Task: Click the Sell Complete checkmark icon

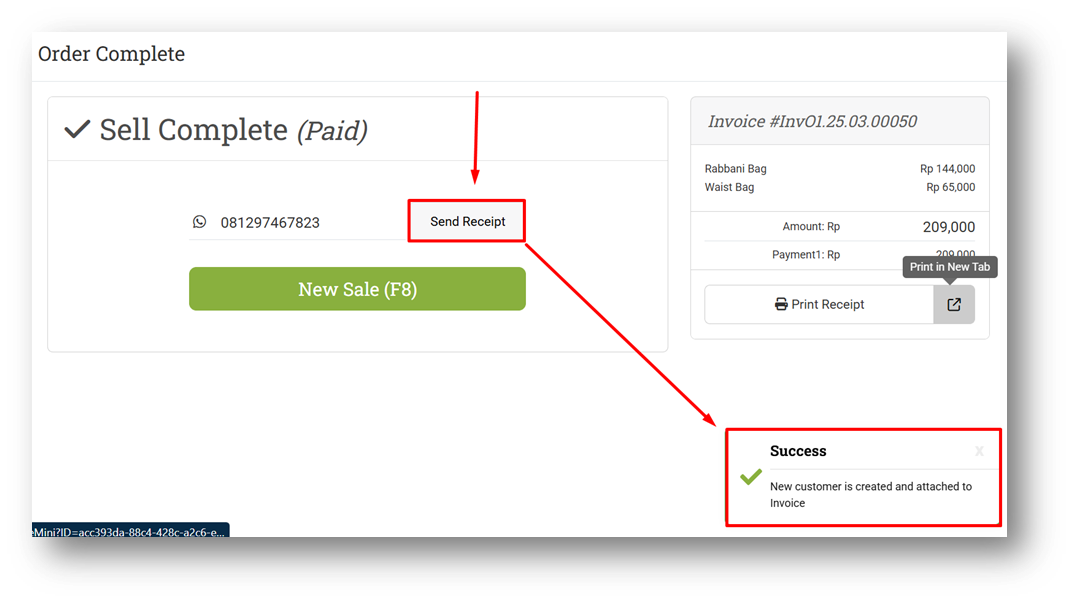Action: (x=77, y=128)
